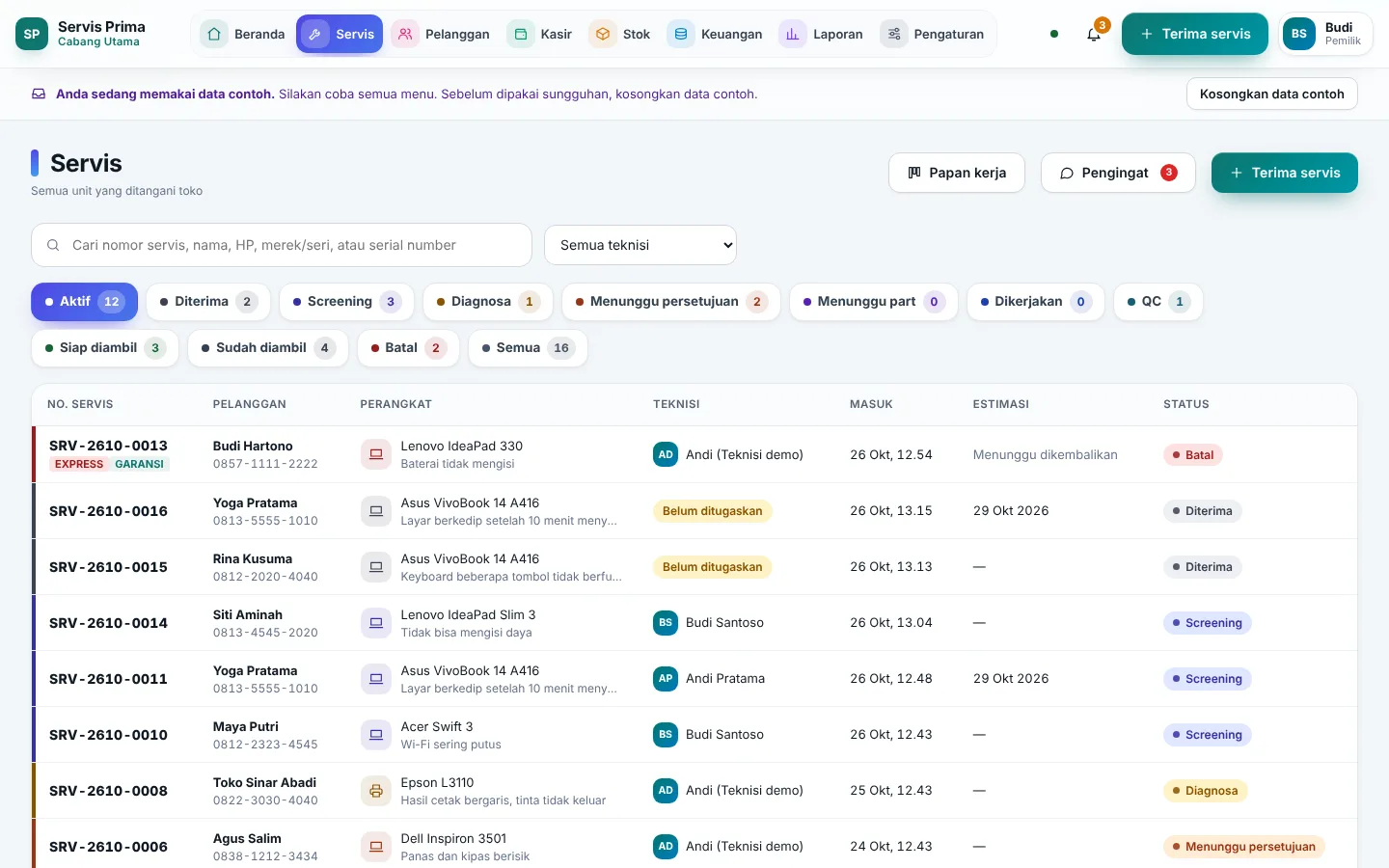This screenshot has width=1389, height=868.
Task: Open Kasir from the register icon
Action: point(521,34)
